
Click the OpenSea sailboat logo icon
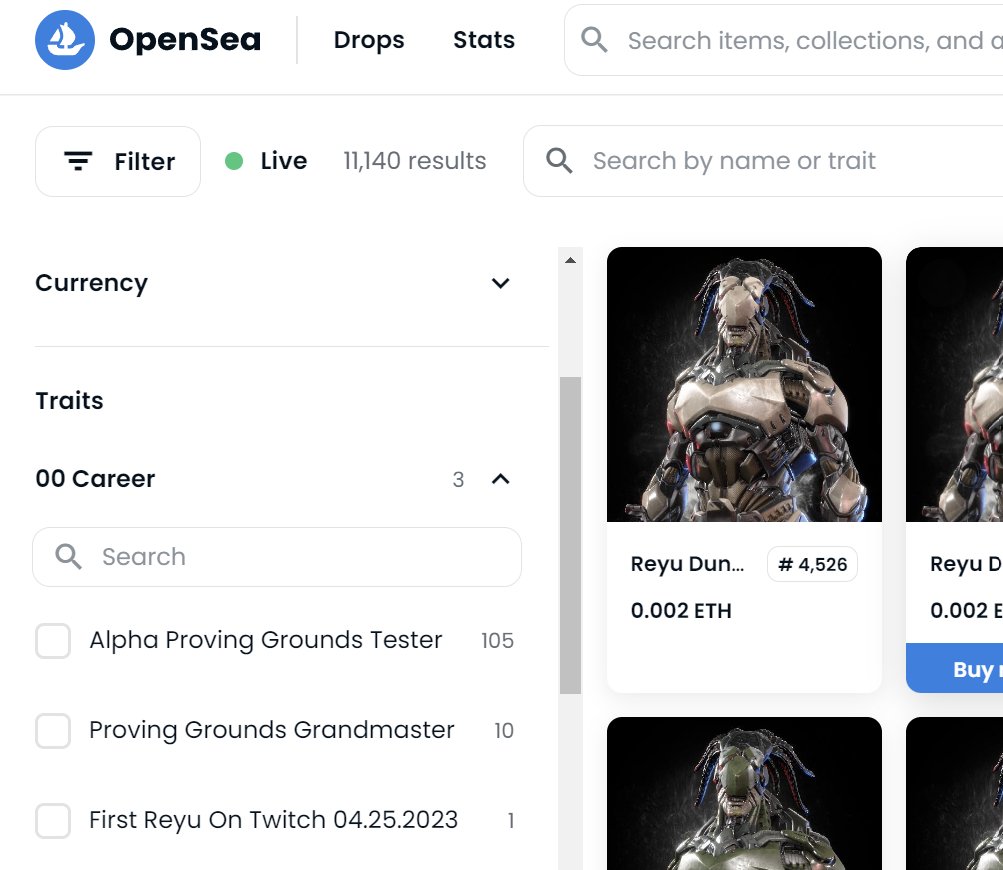coord(65,40)
